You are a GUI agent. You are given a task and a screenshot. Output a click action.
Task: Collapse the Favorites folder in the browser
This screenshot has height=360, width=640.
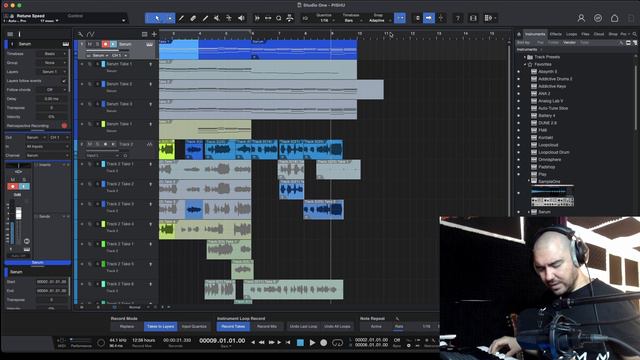[525, 64]
